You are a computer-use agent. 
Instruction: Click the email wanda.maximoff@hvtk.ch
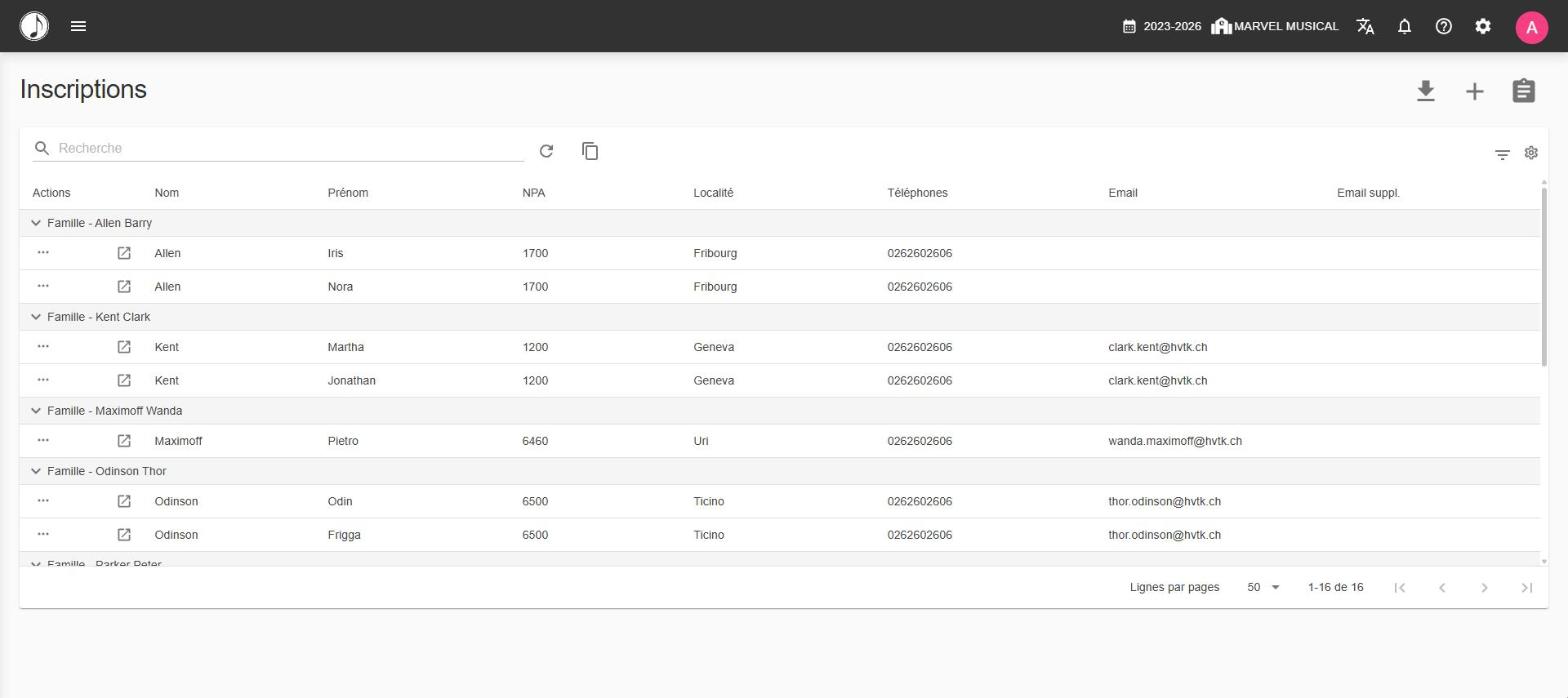1175,441
